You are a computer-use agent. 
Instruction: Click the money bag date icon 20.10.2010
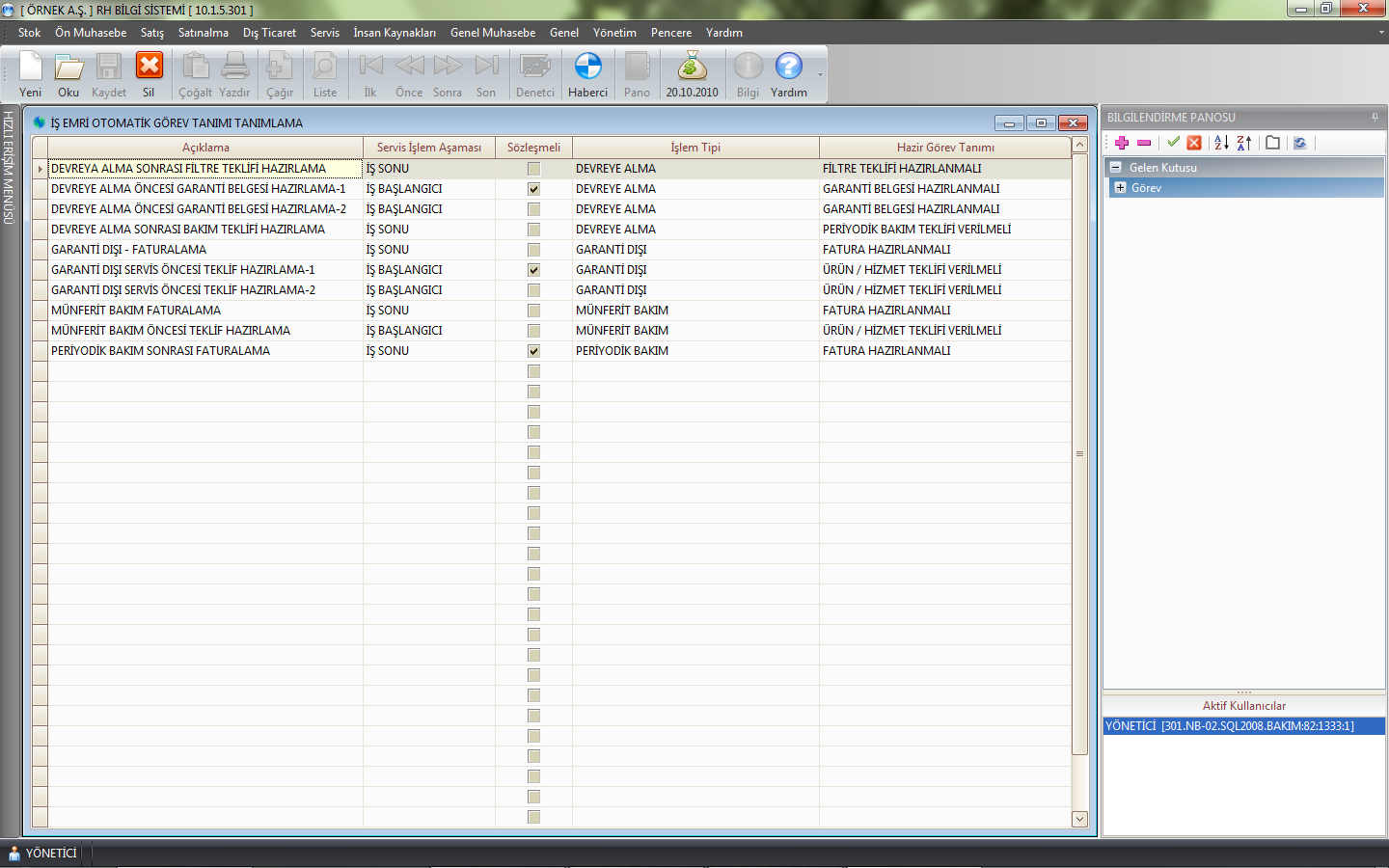point(692,75)
